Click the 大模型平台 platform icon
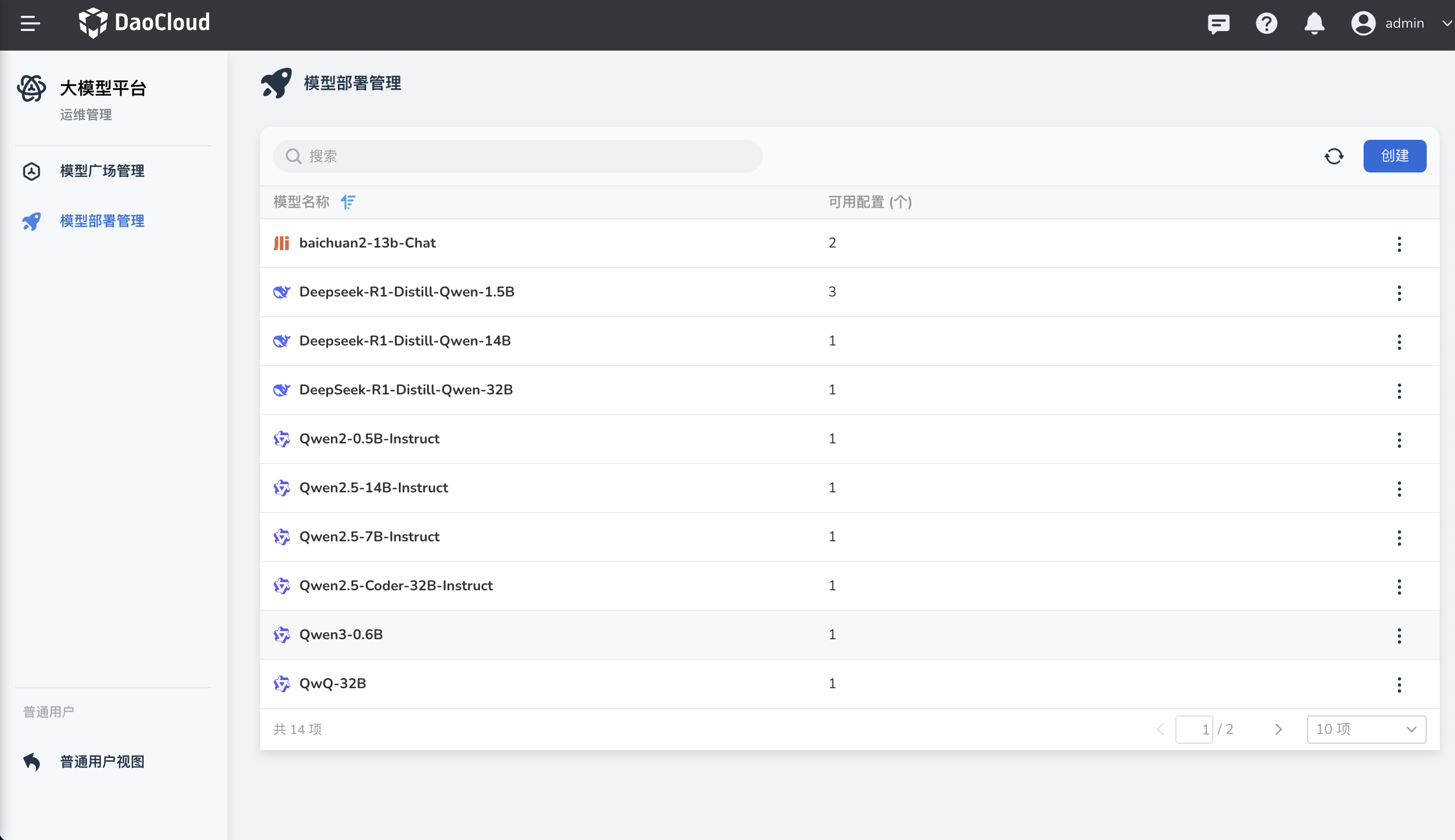1455x840 pixels. point(31,88)
